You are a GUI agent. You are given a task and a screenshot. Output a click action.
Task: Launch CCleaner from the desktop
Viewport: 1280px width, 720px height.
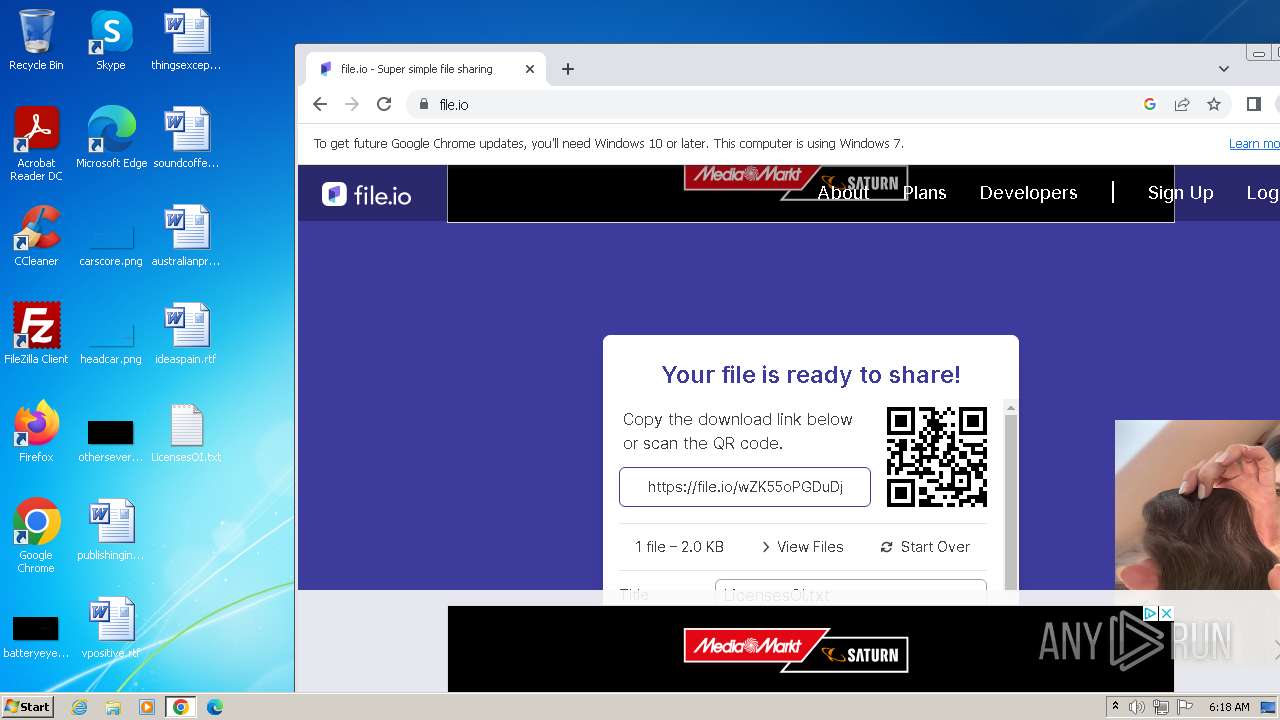point(36,236)
